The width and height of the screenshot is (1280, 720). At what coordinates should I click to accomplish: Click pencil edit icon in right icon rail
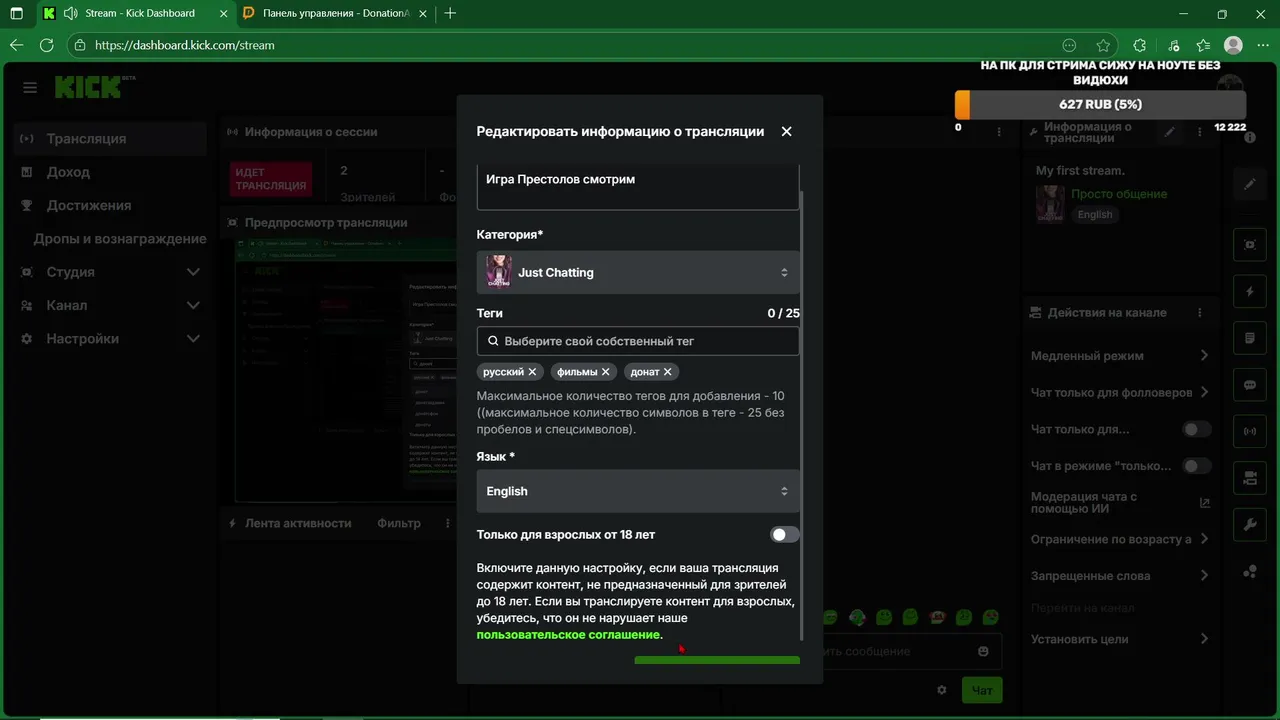pyautogui.click(x=1250, y=185)
